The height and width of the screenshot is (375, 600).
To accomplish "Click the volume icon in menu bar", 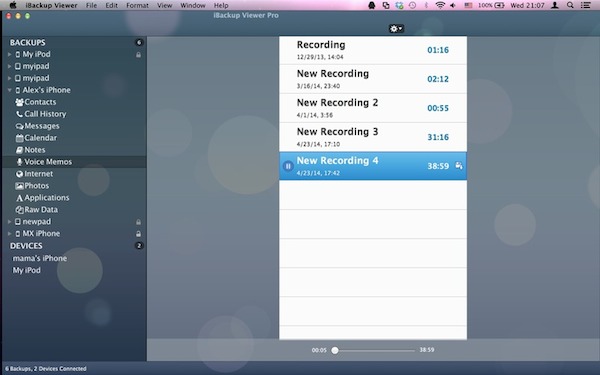I will tap(453, 5).
